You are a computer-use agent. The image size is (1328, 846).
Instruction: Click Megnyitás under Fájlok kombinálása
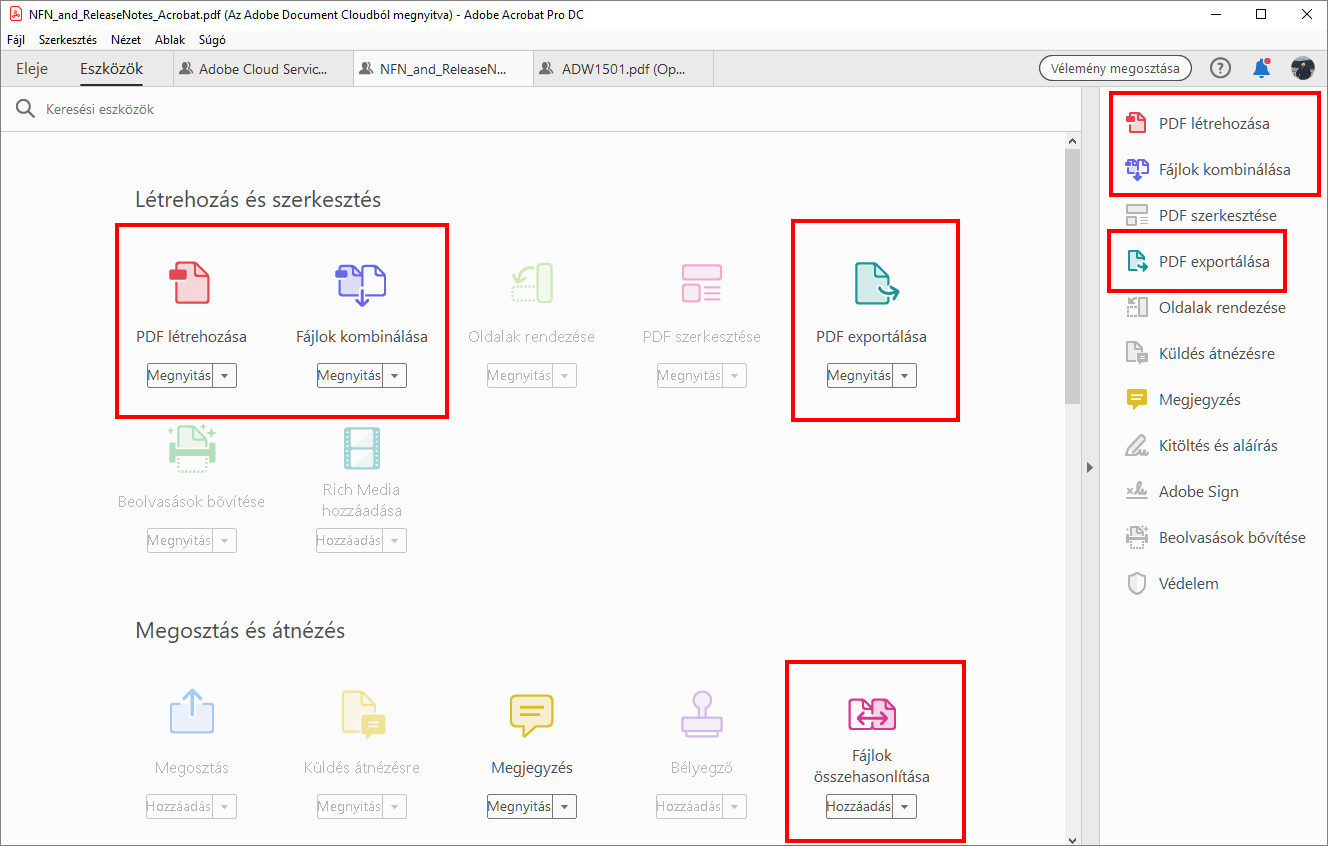pyautogui.click(x=350, y=376)
